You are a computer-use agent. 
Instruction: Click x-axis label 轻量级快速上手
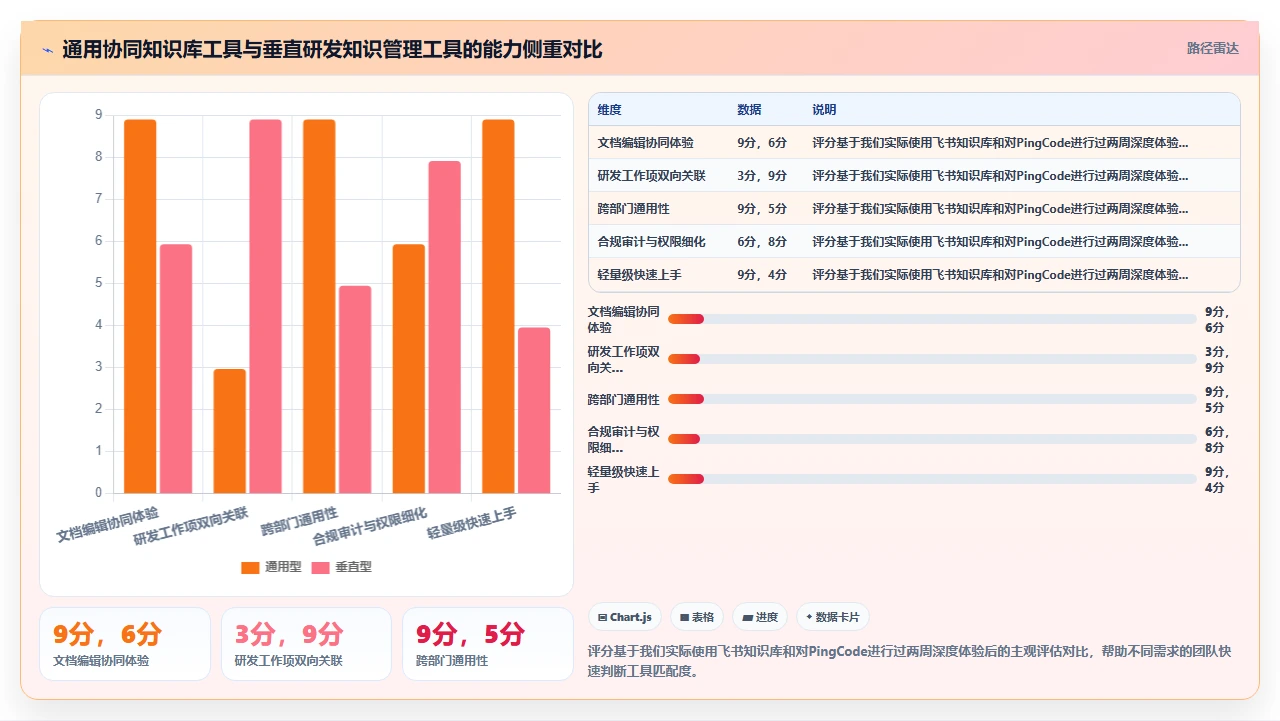(x=472, y=522)
